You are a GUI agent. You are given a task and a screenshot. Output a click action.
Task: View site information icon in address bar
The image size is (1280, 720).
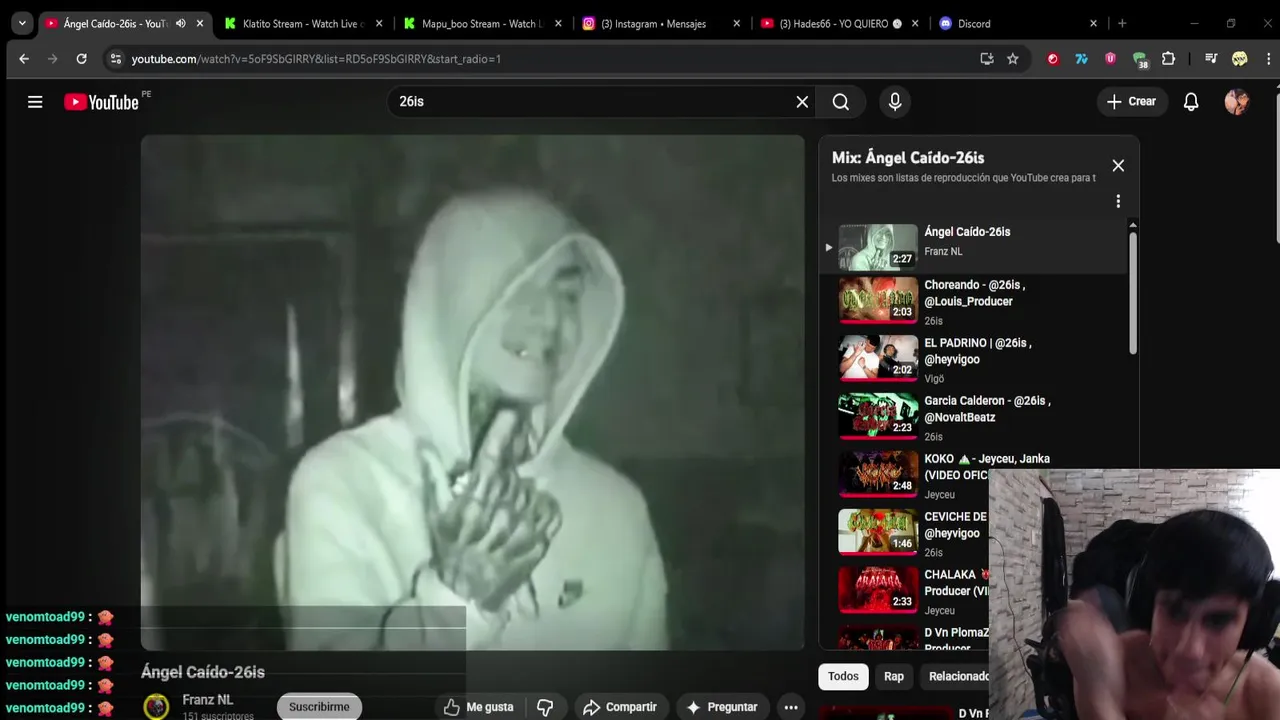pyautogui.click(x=115, y=59)
